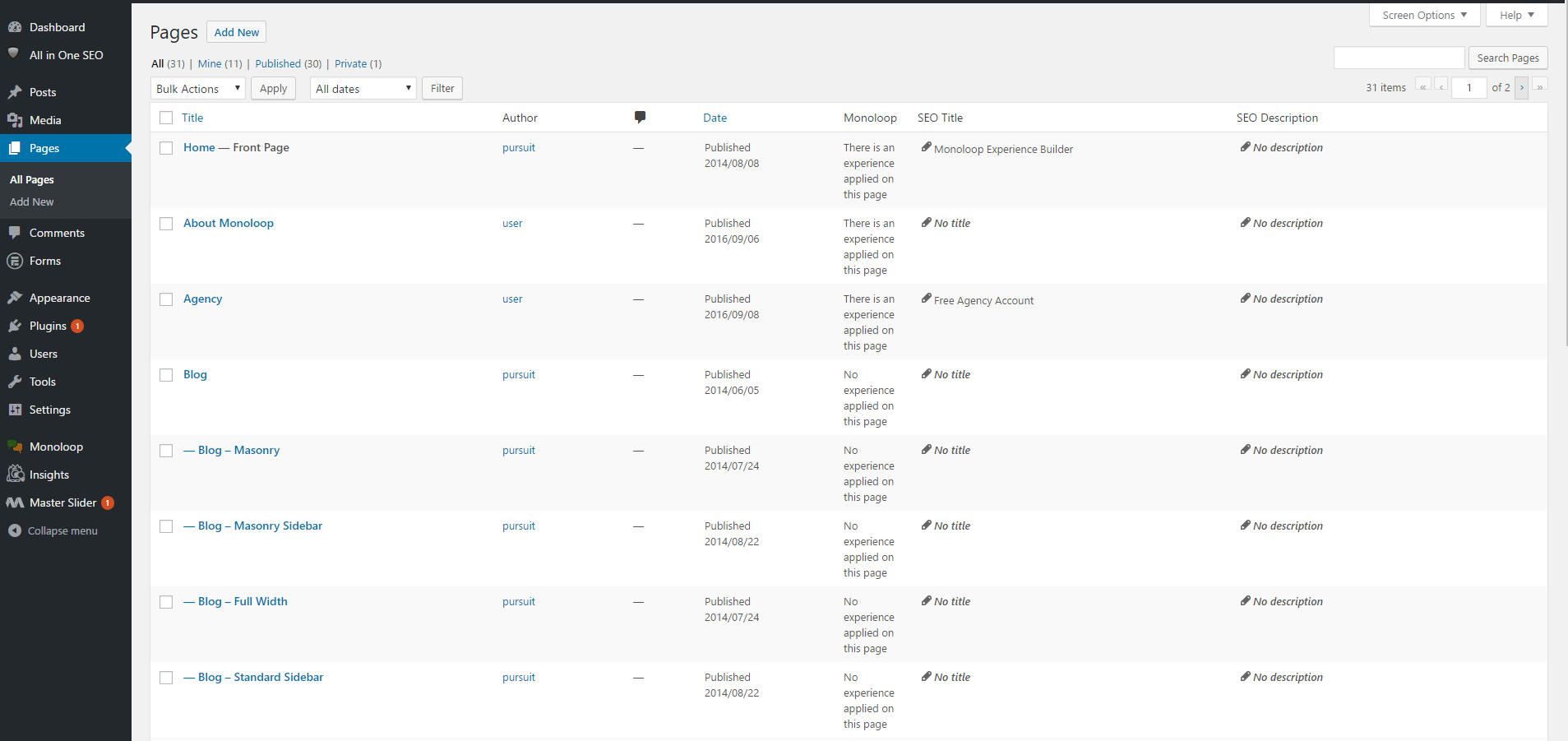1568x741 pixels.
Task: Click the Insights sidebar icon
Action: click(x=15, y=475)
